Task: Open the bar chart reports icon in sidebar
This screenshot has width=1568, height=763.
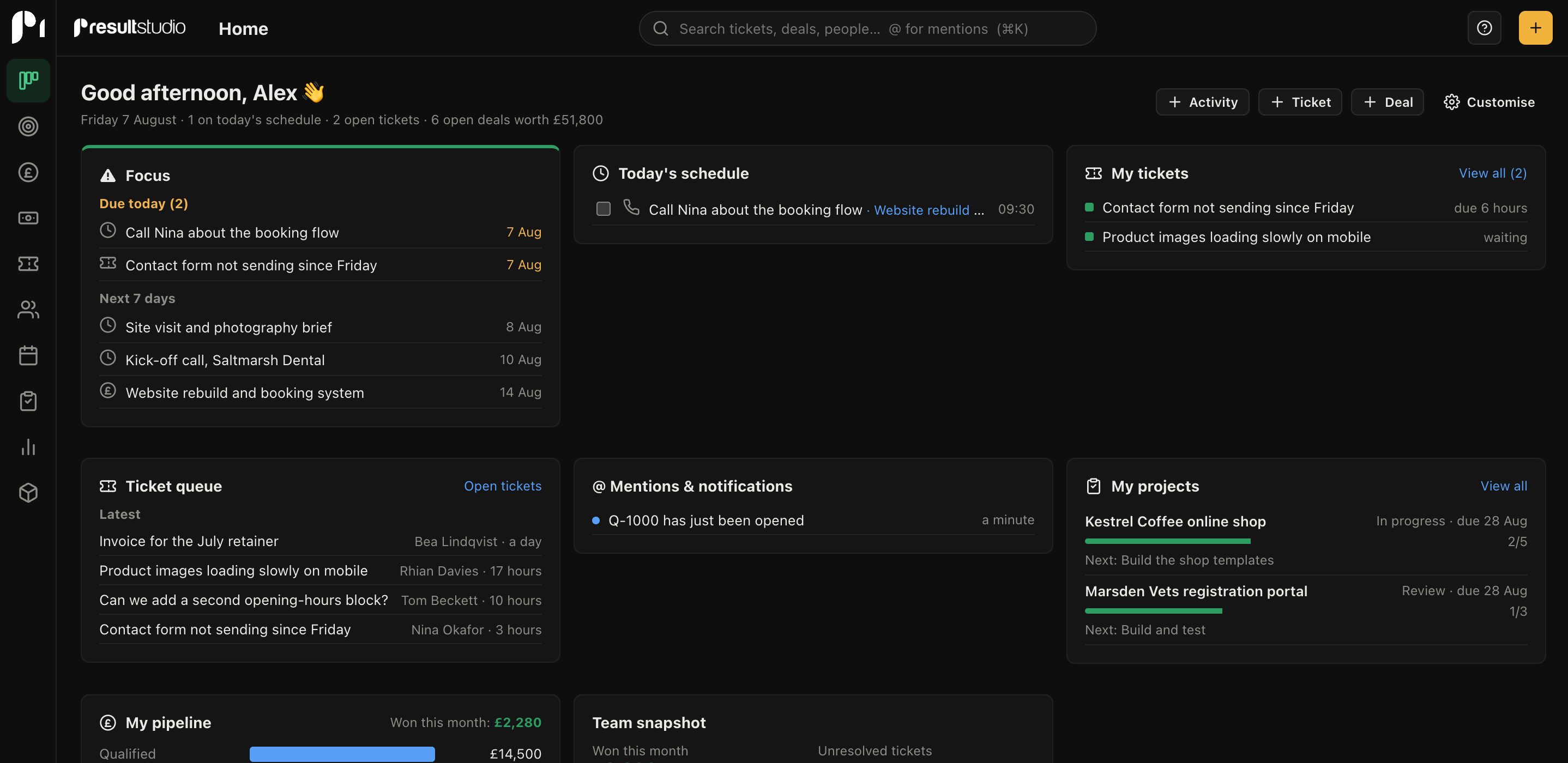Action: [28, 446]
